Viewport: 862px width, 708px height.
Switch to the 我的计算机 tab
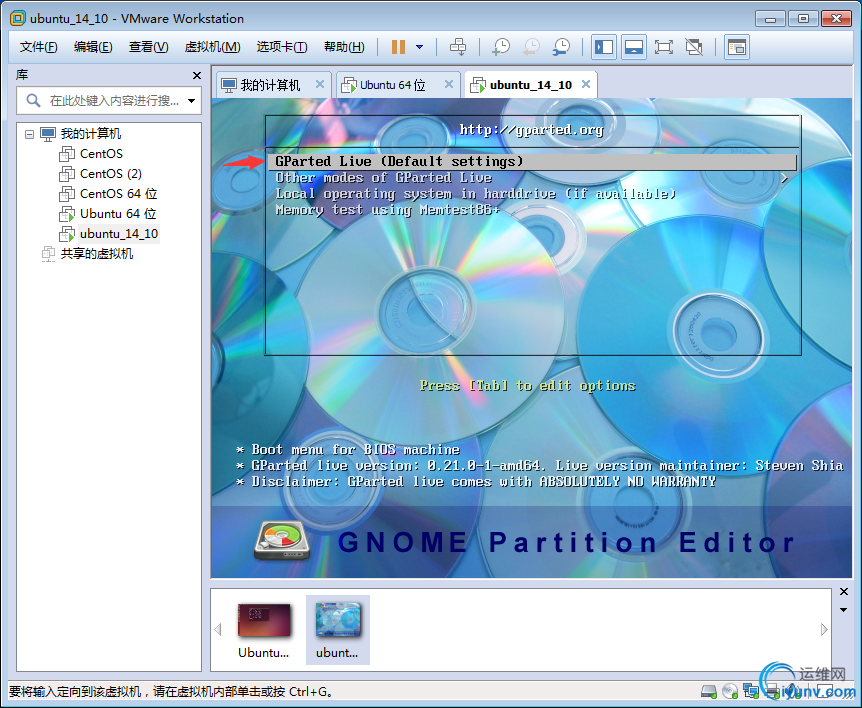(x=269, y=85)
